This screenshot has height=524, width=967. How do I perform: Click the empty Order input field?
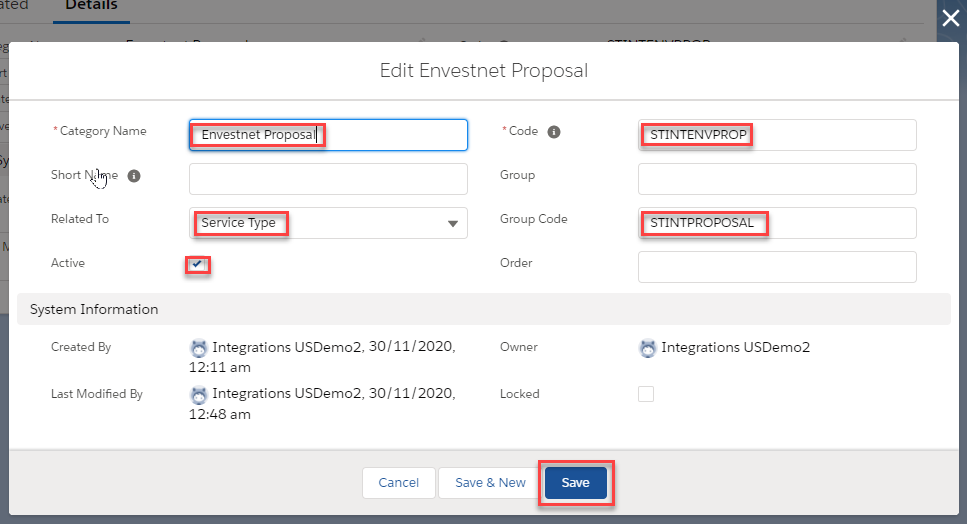[x=777, y=267]
